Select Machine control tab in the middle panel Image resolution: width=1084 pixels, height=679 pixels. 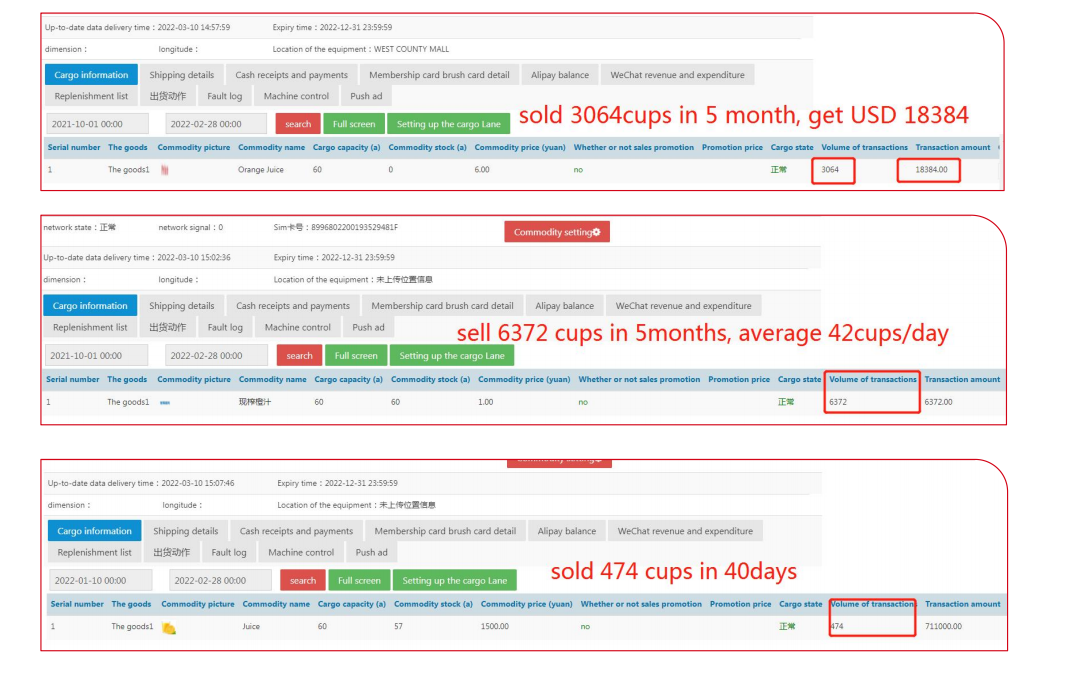point(298,327)
